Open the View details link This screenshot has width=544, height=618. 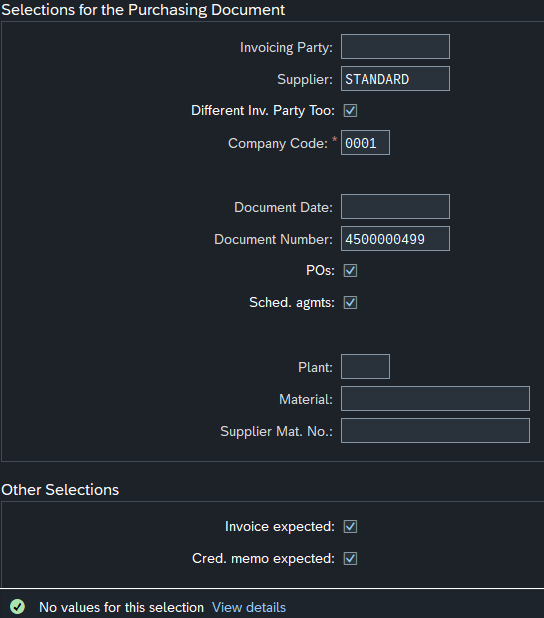click(249, 607)
